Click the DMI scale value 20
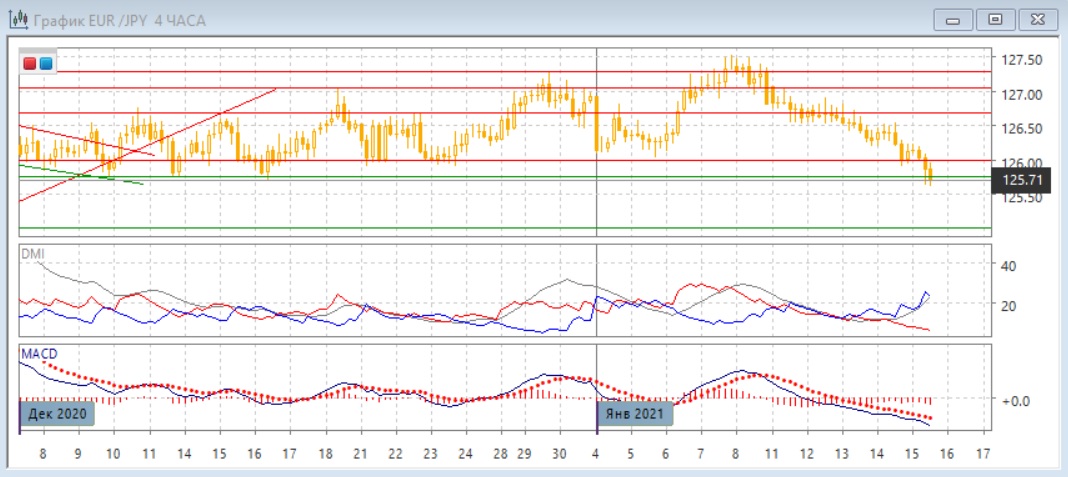The height and width of the screenshot is (477, 1068). (x=1007, y=306)
